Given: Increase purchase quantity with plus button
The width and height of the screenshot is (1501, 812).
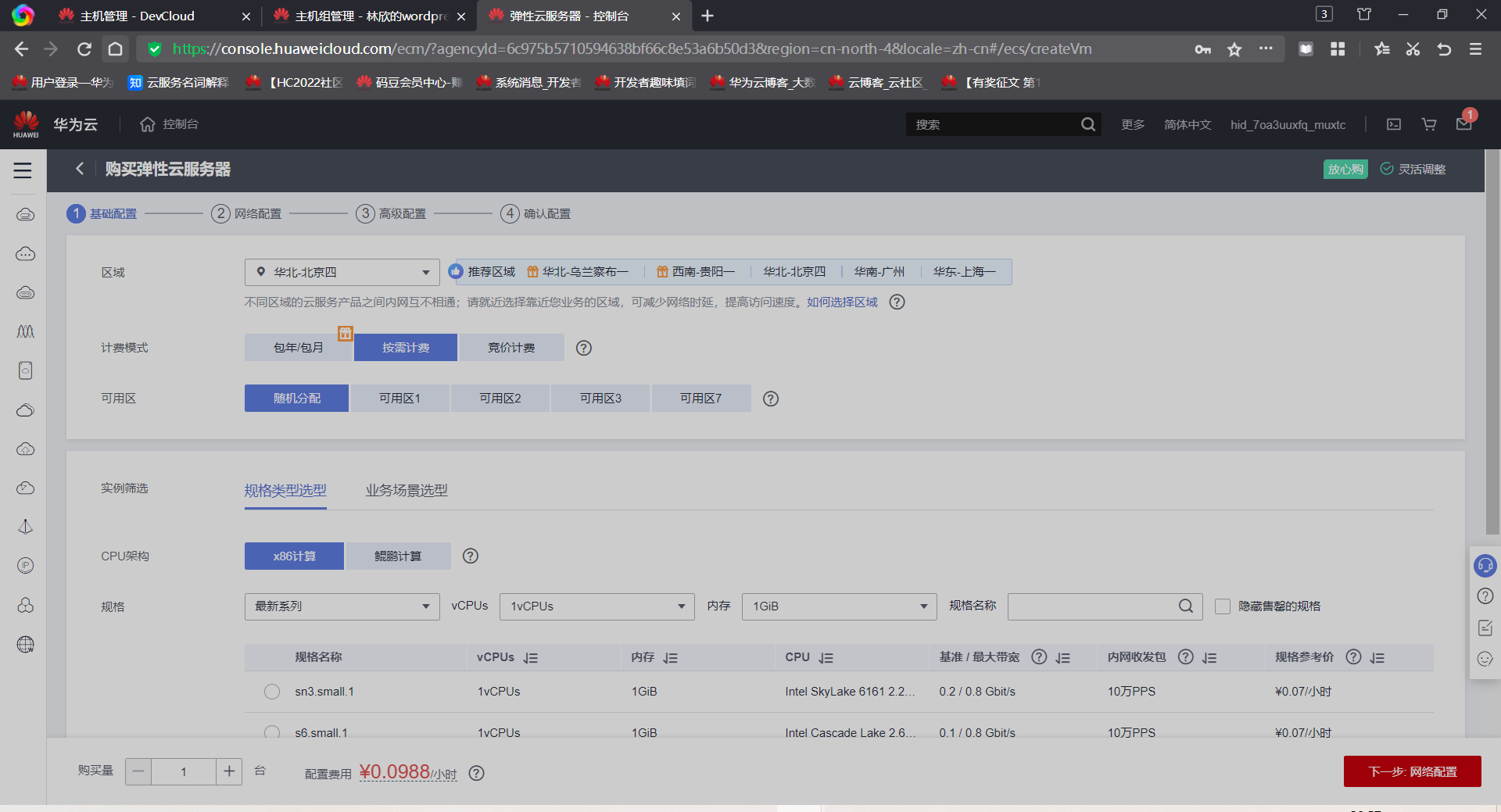Looking at the screenshot, I should 229,771.
